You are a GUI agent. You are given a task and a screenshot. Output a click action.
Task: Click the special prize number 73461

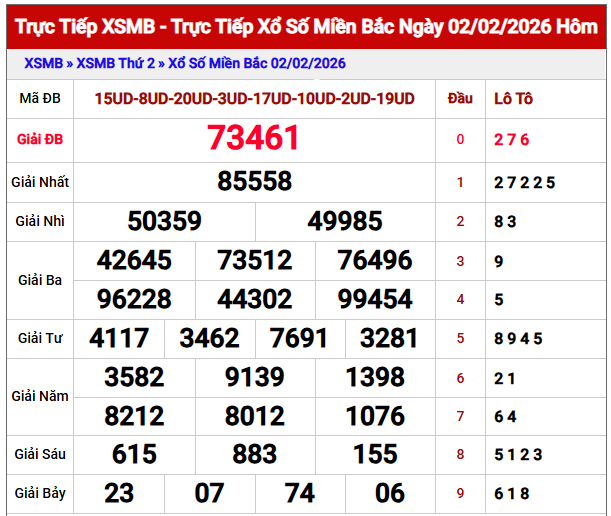pos(254,138)
